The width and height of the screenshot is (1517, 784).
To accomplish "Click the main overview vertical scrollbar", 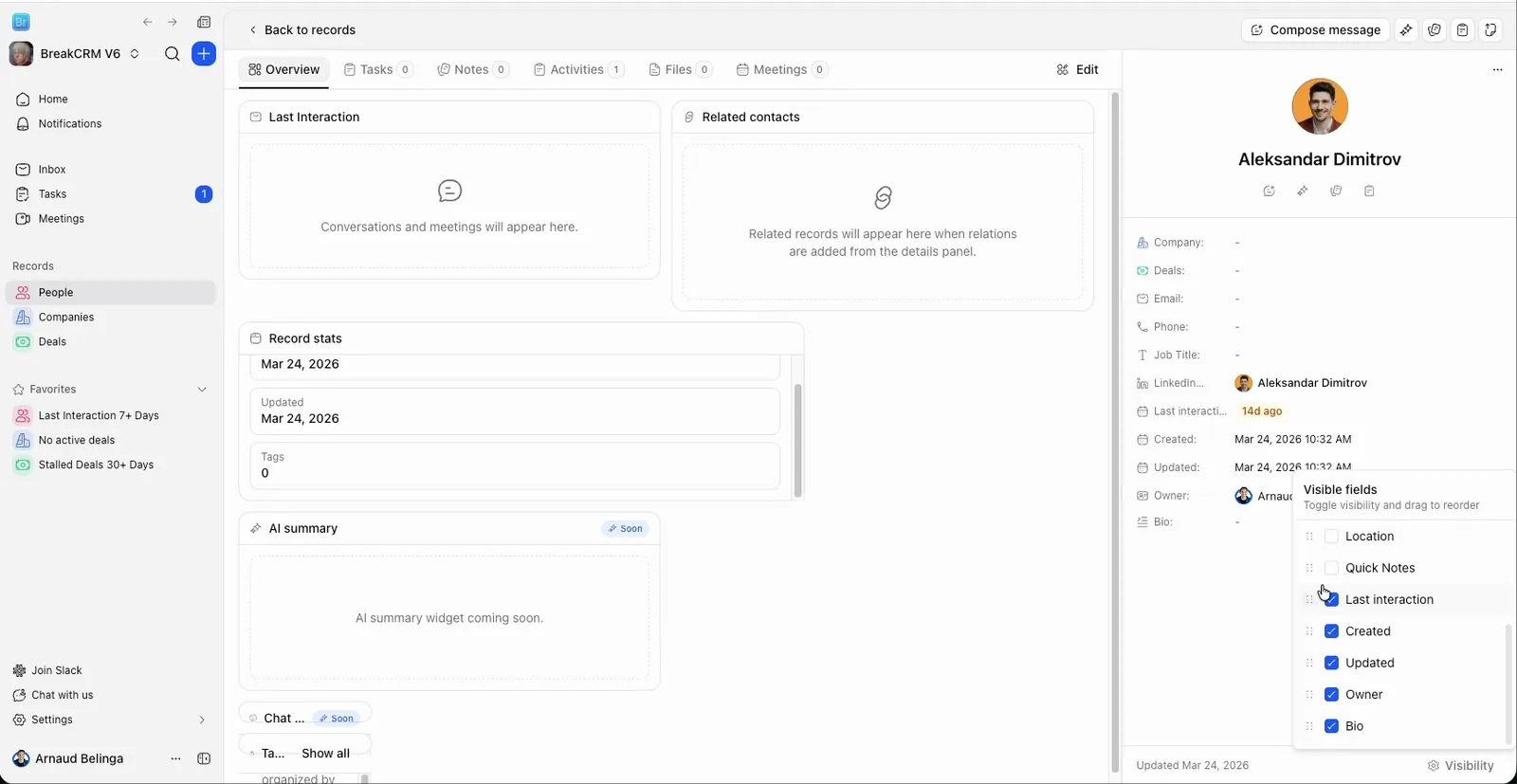I will coord(1115,431).
